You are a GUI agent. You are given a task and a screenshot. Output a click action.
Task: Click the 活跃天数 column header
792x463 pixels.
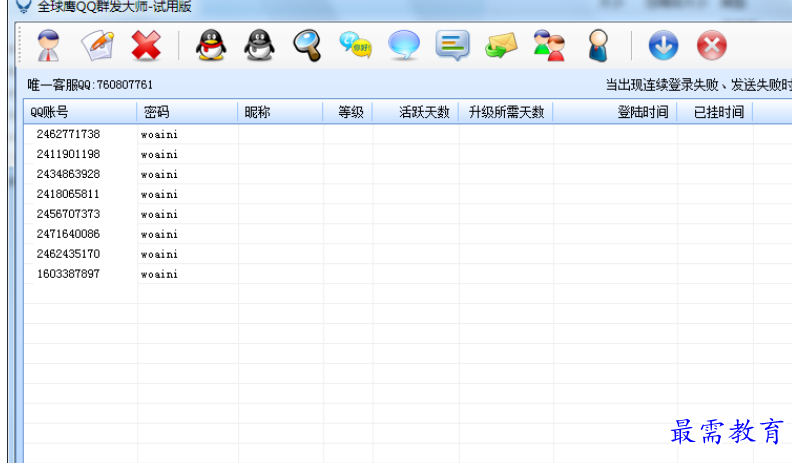tap(415, 112)
